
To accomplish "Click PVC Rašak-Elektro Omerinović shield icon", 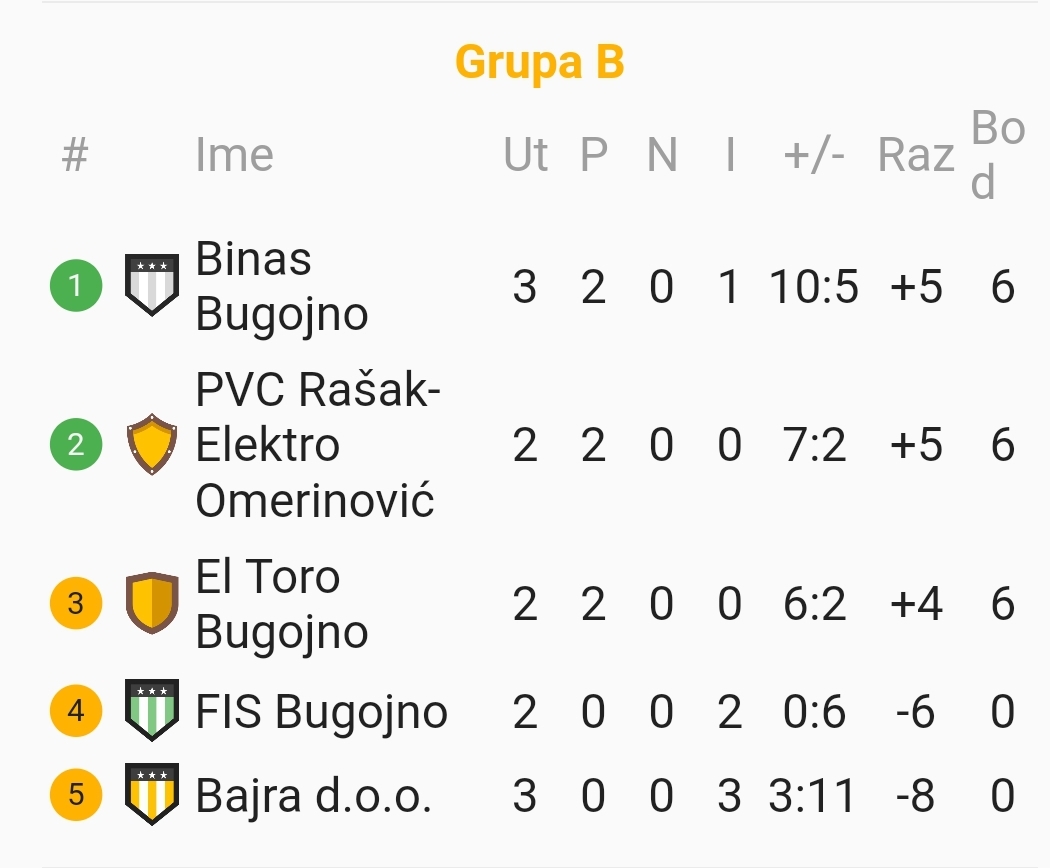I will pyautogui.click(x=152, y=444).
